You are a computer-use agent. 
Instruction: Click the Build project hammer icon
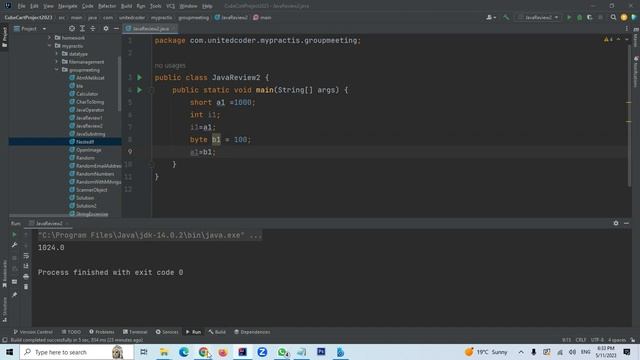click(x=506, y=18)
